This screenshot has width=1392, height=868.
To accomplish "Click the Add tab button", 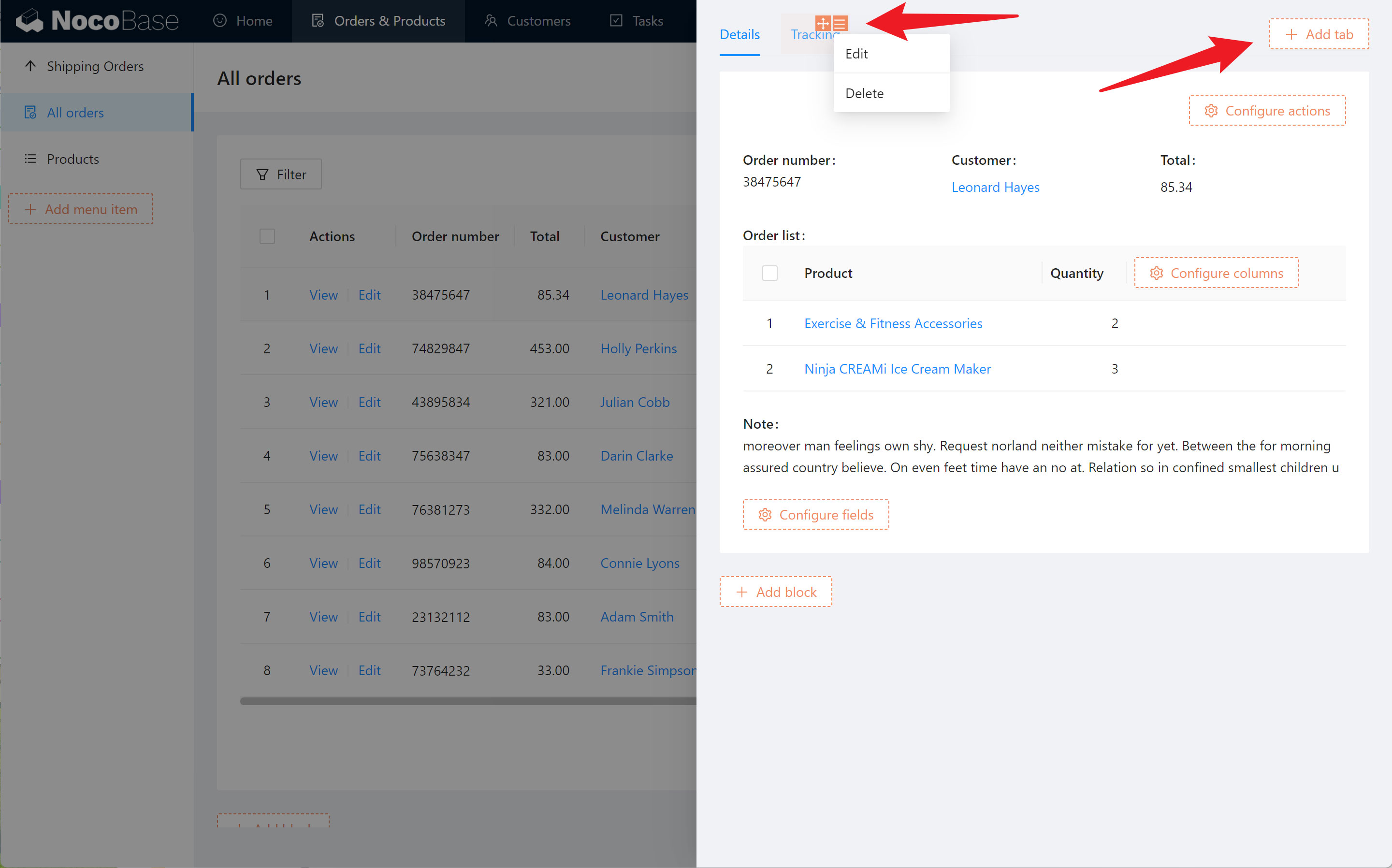I will (x=1319, y=34).
